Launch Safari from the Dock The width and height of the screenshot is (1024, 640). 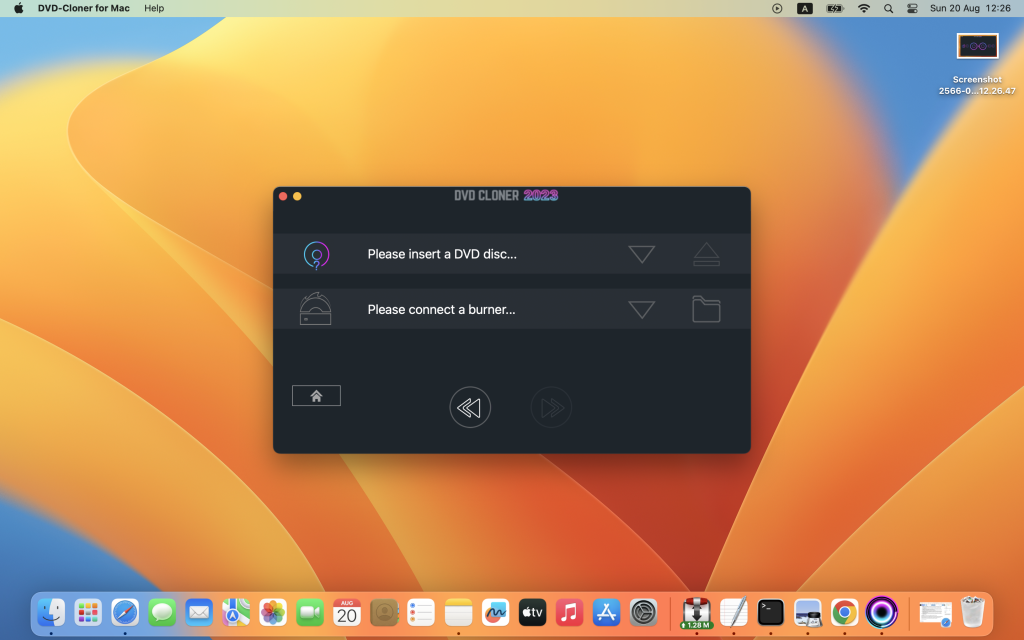click(125, 613)
